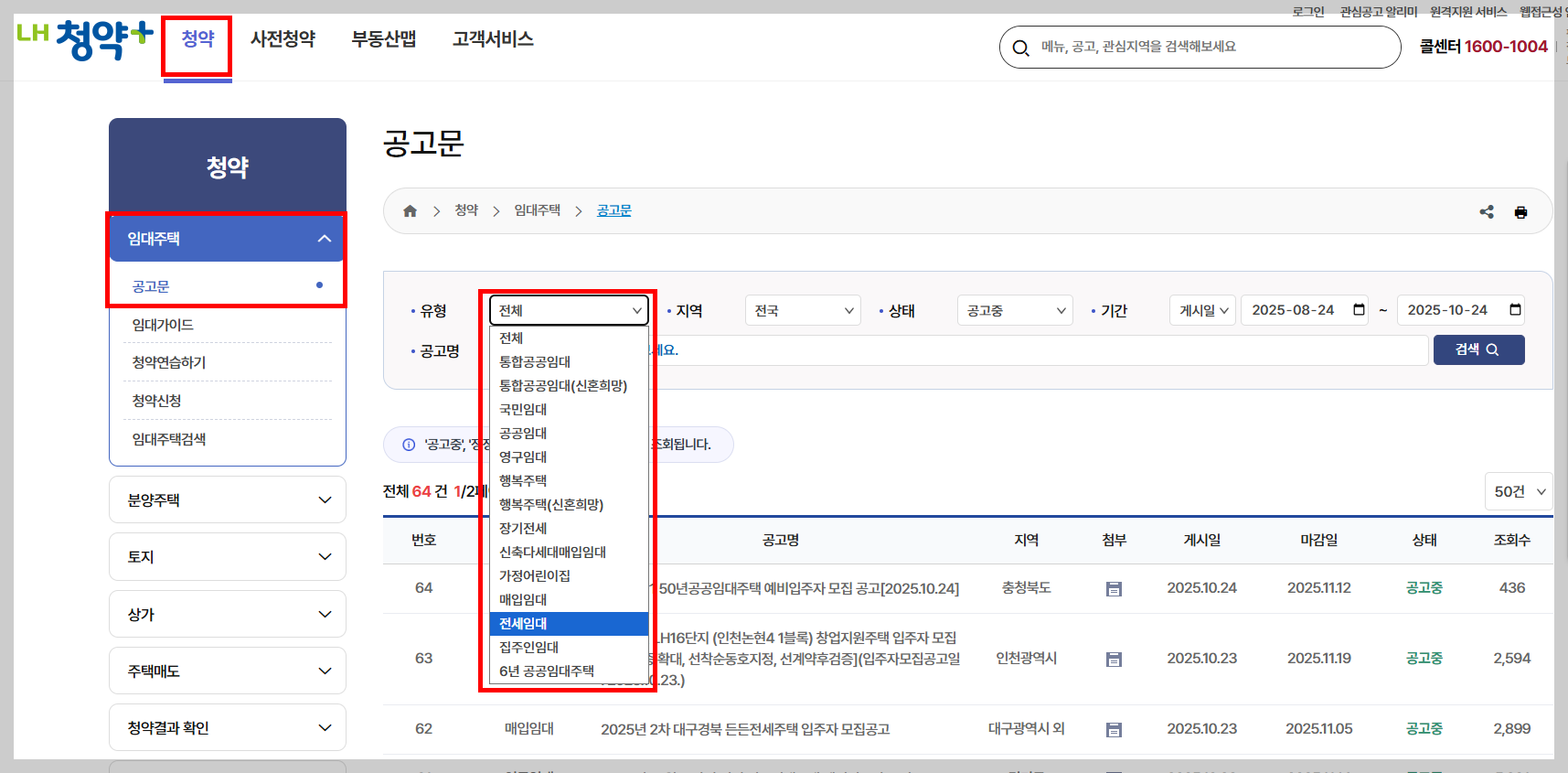Viewport: 1568px width, 773px height.
Task: Select 국민임대 option
Action: [x=569, y=410]
